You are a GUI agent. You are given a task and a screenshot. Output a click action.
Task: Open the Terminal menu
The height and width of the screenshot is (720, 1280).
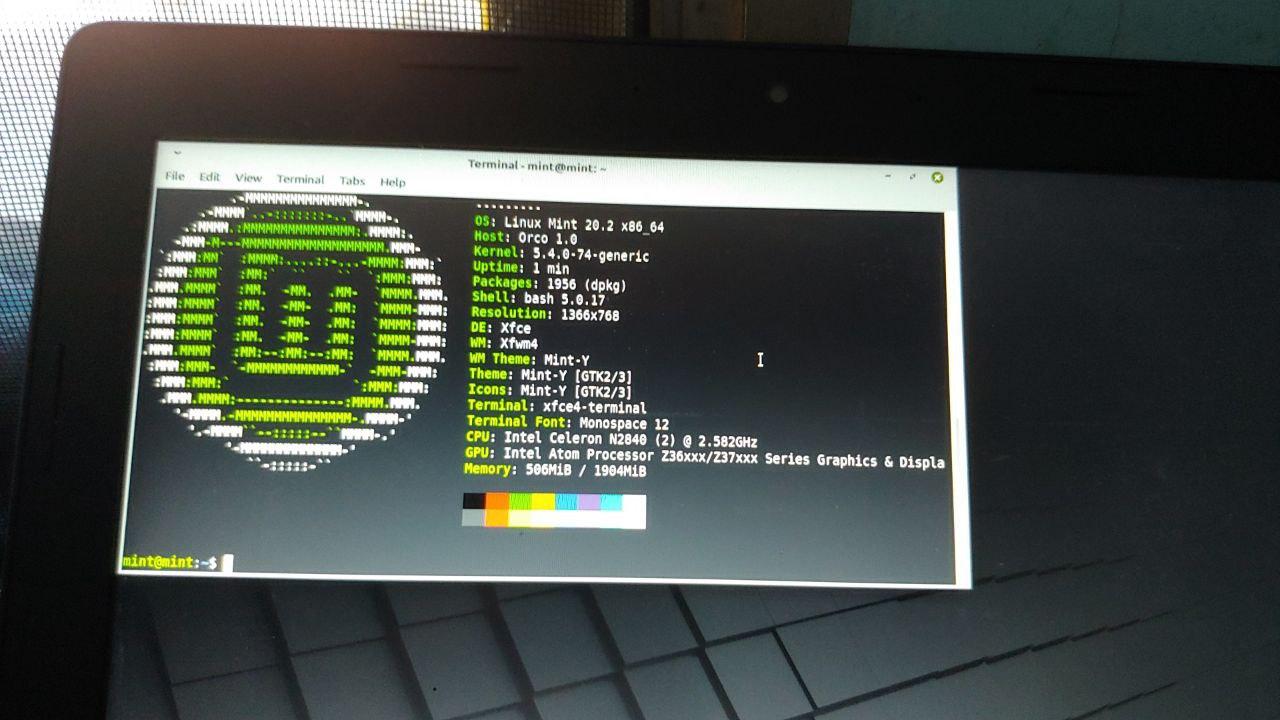tap(300, 180)
